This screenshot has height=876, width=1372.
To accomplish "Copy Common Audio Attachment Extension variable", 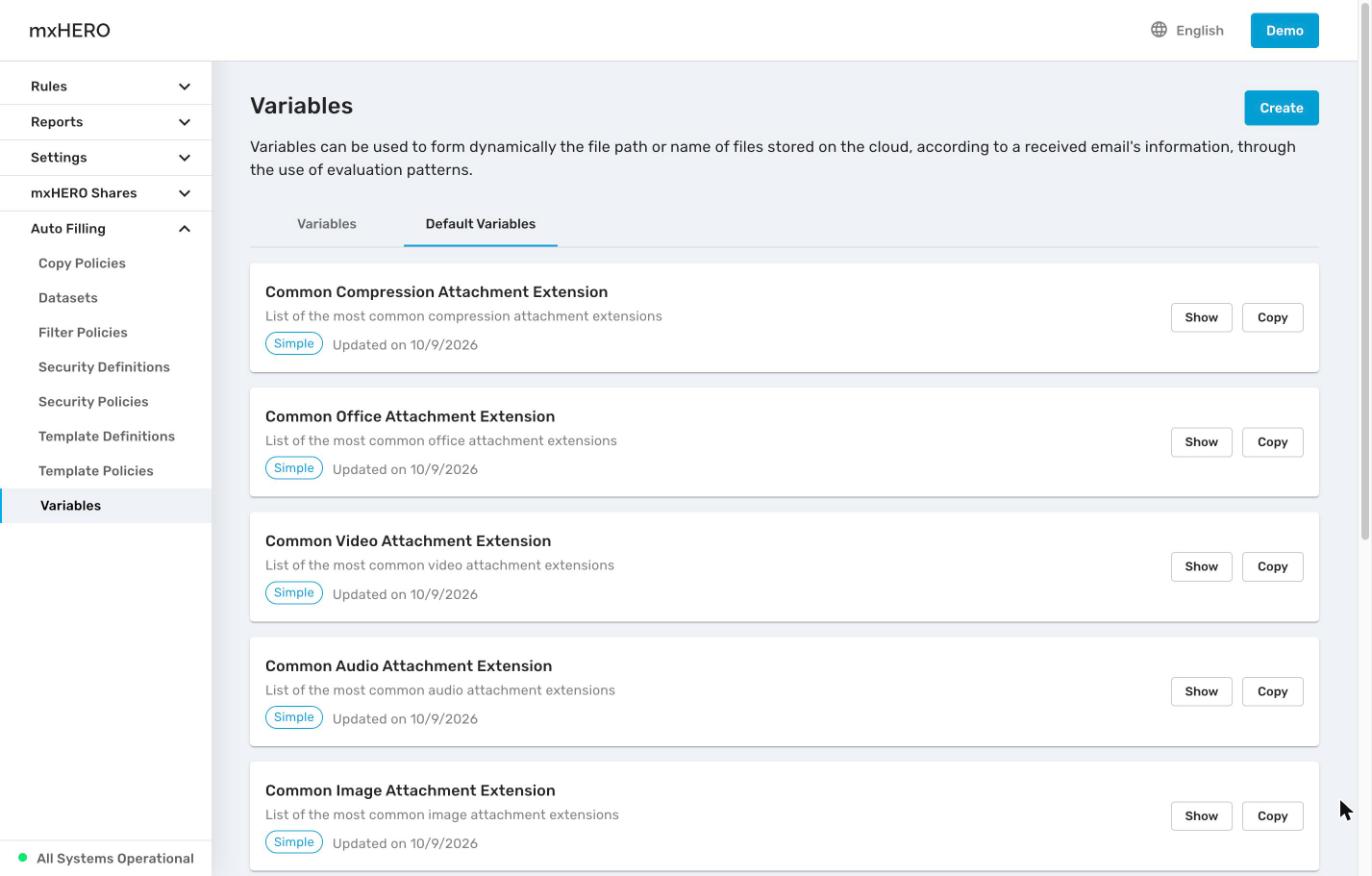I will coord(1272,691).
